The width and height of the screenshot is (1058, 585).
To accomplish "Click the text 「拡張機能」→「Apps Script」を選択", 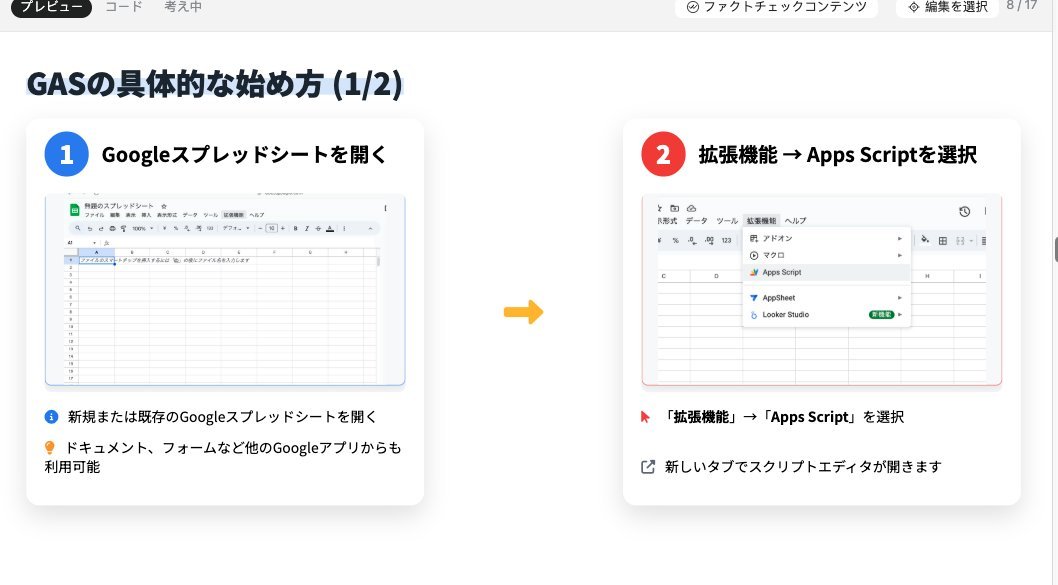I will pyautogui.click(x=783, y=417).
